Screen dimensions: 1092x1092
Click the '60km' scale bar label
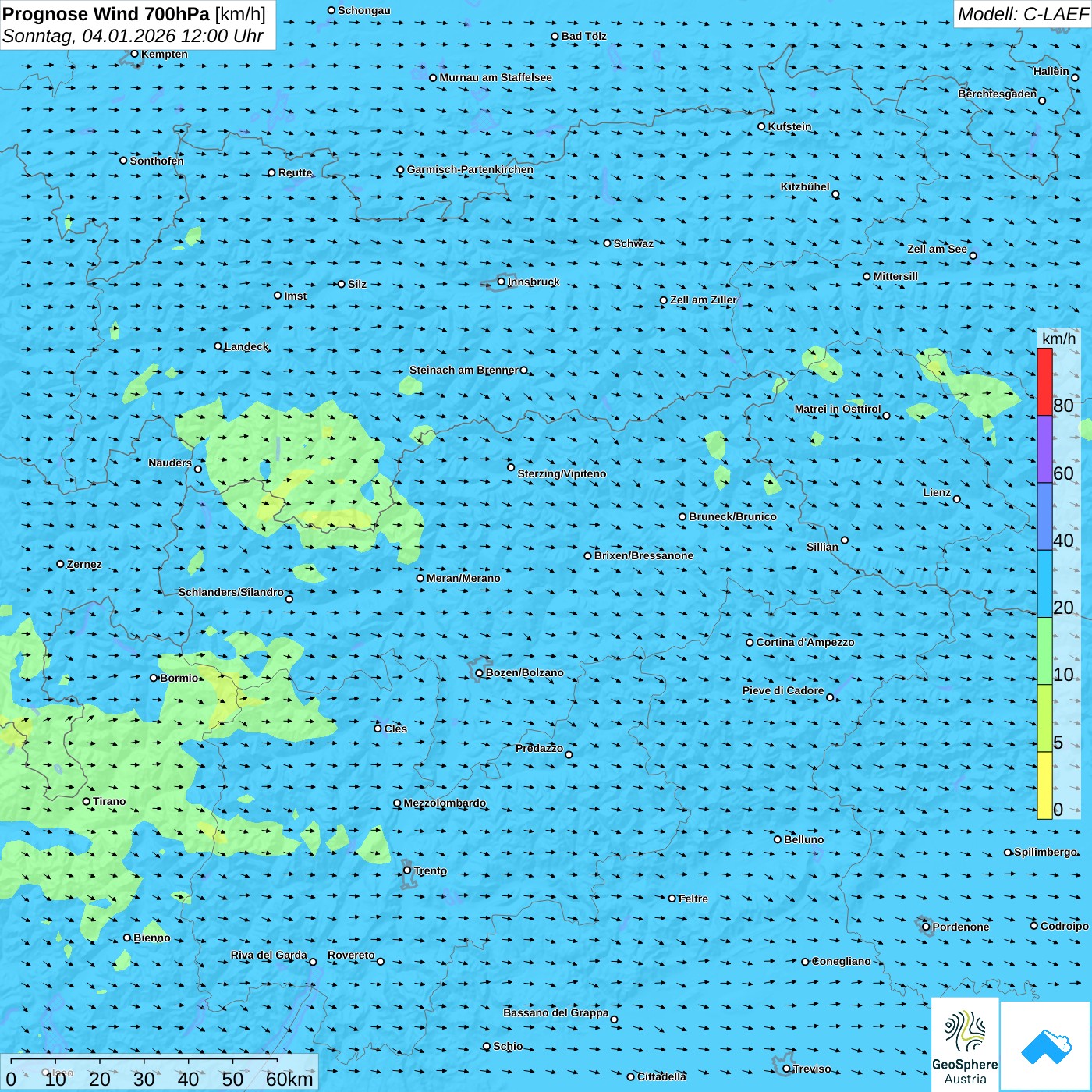tap(289, 1079)
